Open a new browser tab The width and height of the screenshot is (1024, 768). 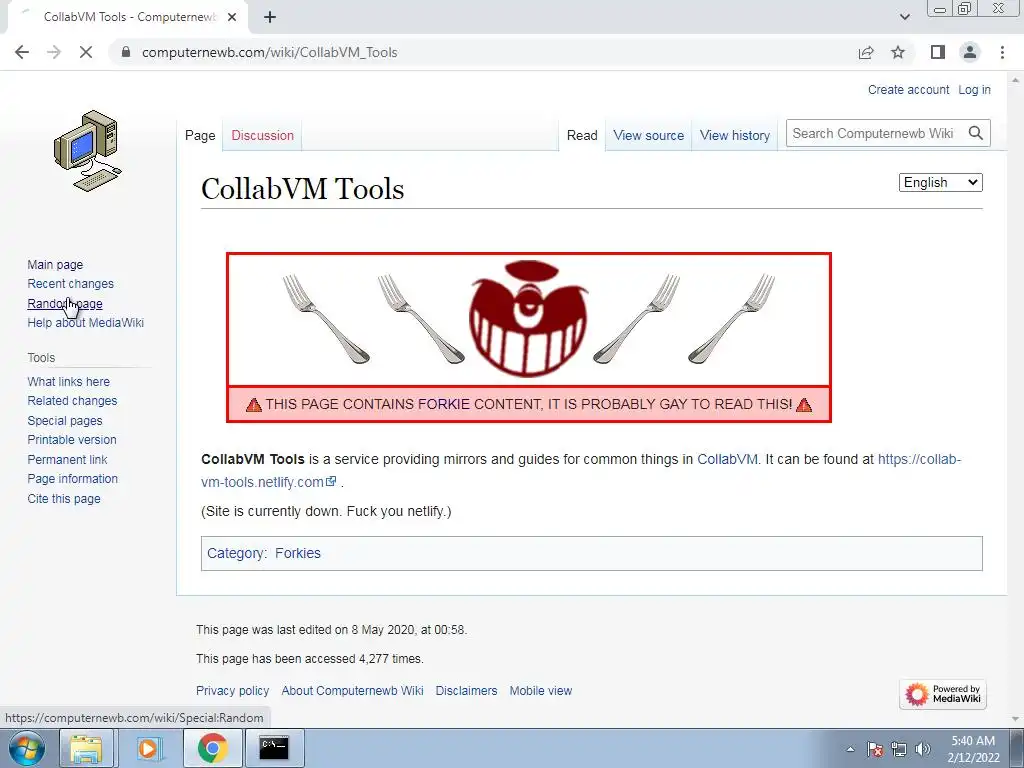pos(270,17)
